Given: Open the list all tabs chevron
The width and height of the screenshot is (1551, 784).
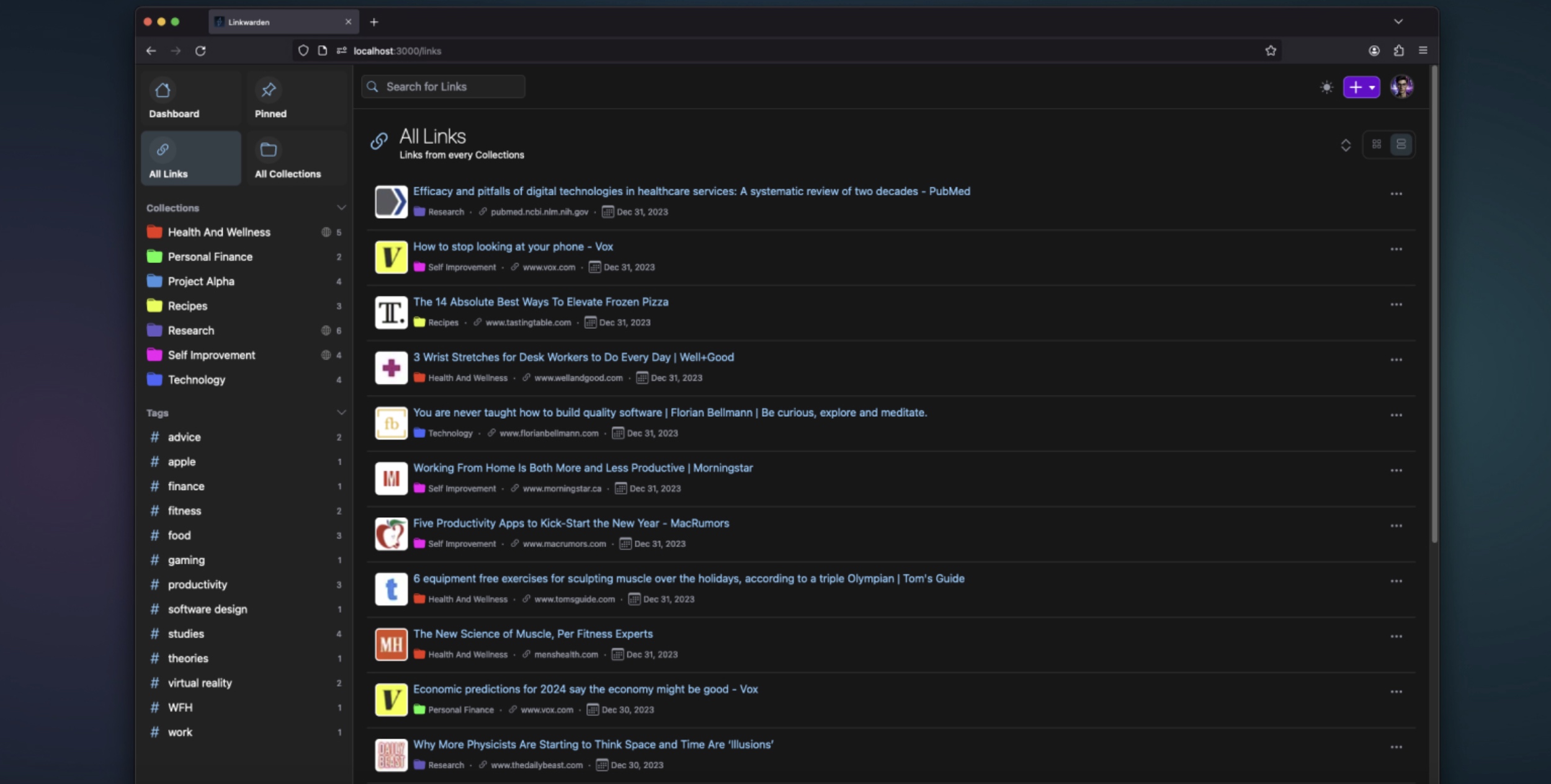Looking at the screenshot, I should coord(1398,22).
